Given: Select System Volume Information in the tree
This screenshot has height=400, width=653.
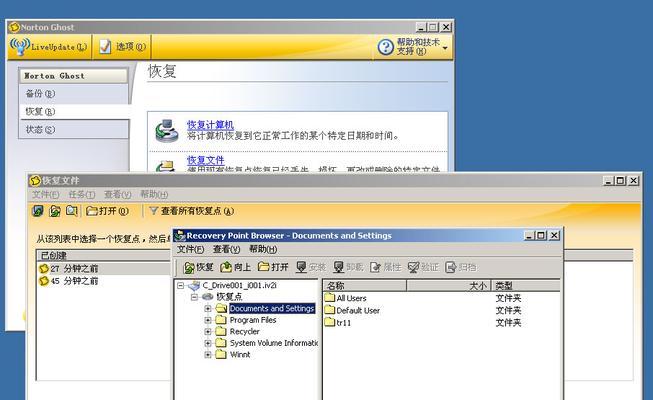Looking at the screenshot, I should pyautogui.click(x=274, y=343).
